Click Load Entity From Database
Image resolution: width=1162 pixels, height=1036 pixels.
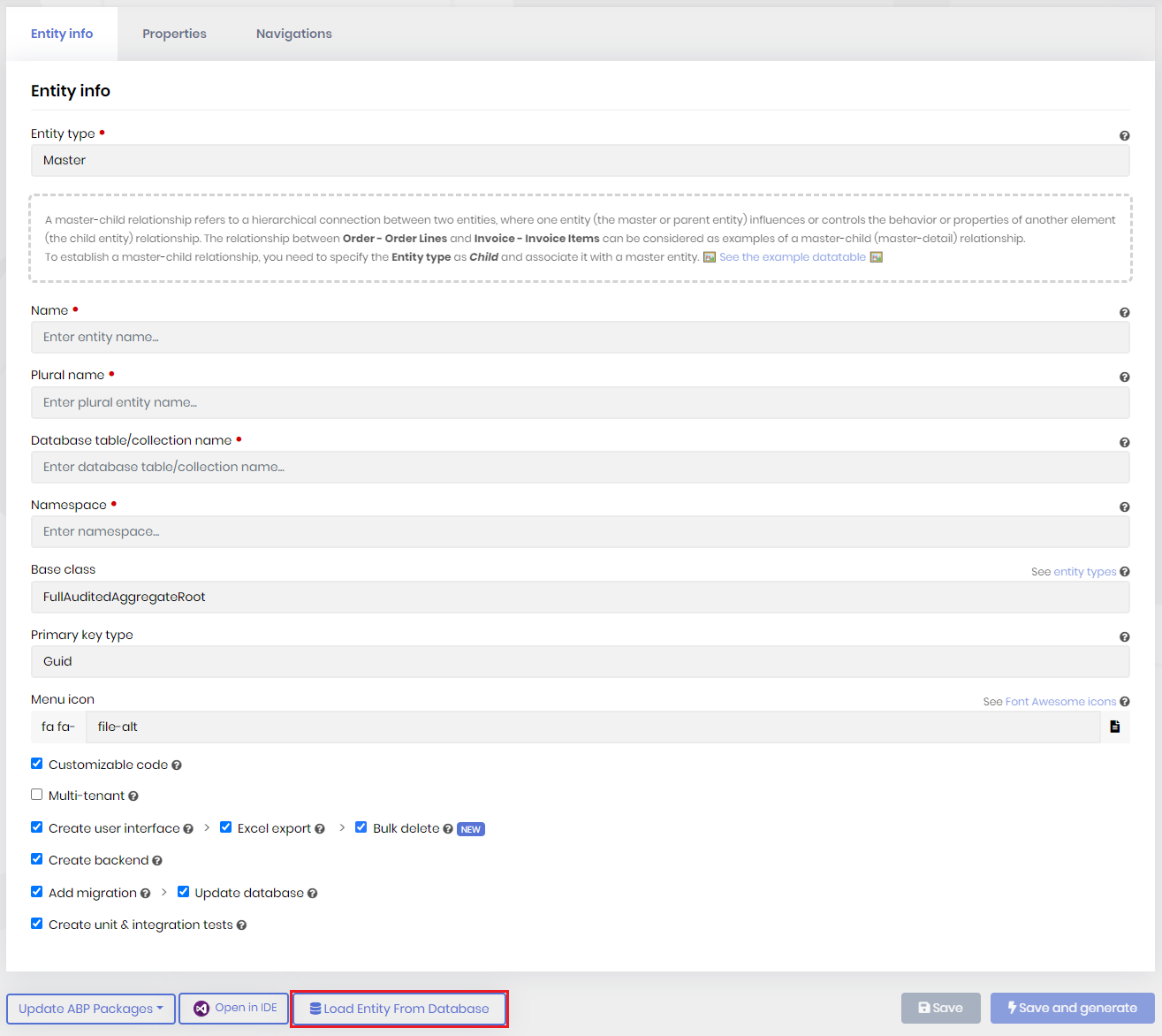click(x=399, y=1008)
